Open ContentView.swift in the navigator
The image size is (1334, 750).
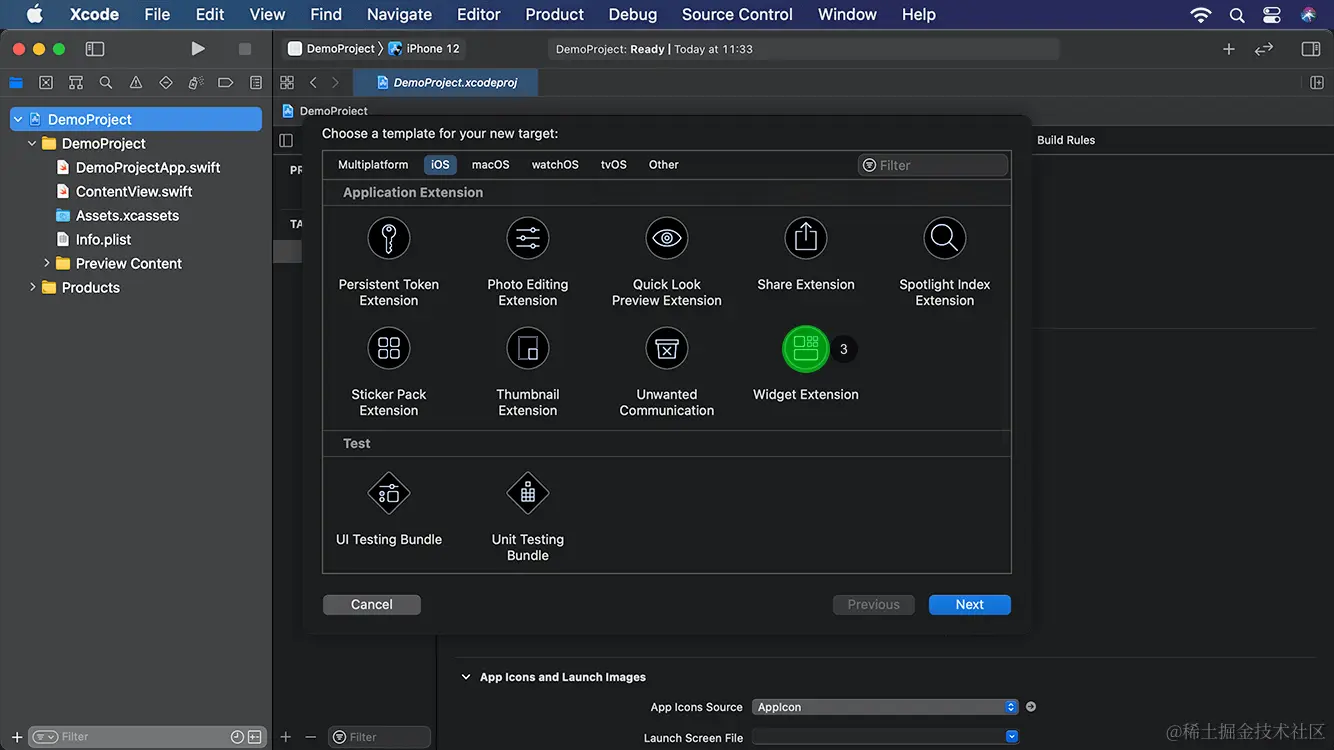(x=134, y=191)
